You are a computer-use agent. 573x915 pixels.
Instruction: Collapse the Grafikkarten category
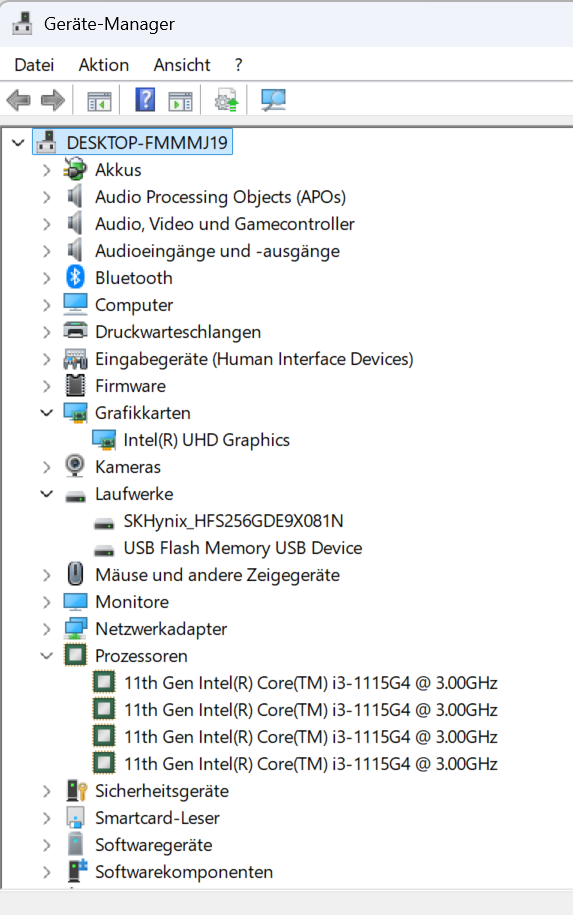point(47,413)
